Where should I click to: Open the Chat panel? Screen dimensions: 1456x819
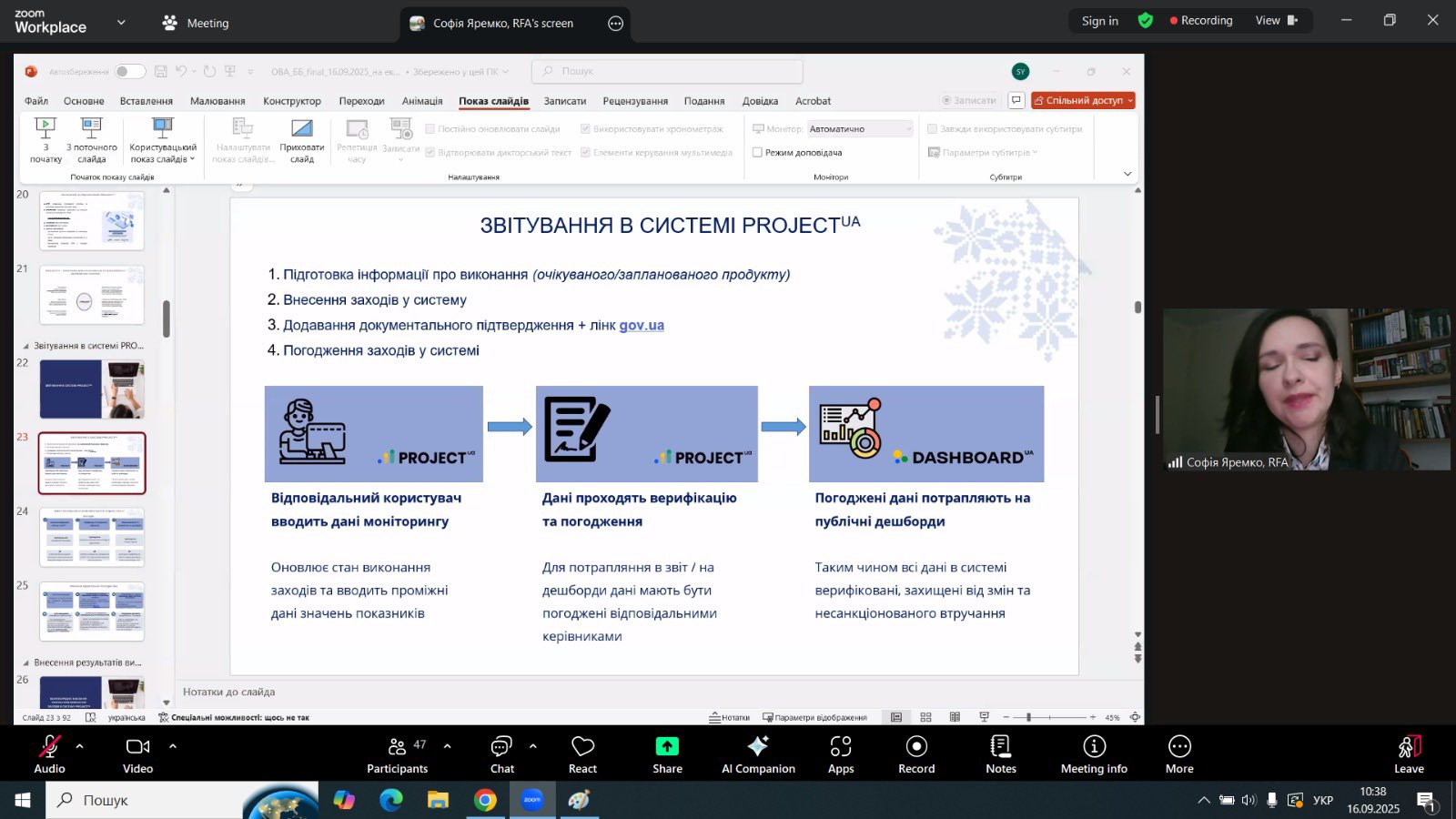point(501,747)
